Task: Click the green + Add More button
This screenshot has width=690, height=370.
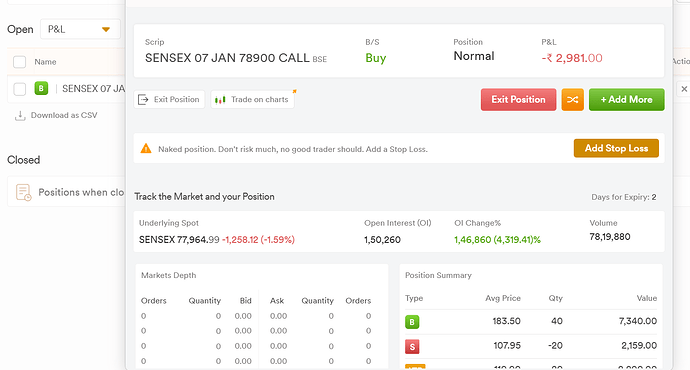Action: click(x=627, y=99)
